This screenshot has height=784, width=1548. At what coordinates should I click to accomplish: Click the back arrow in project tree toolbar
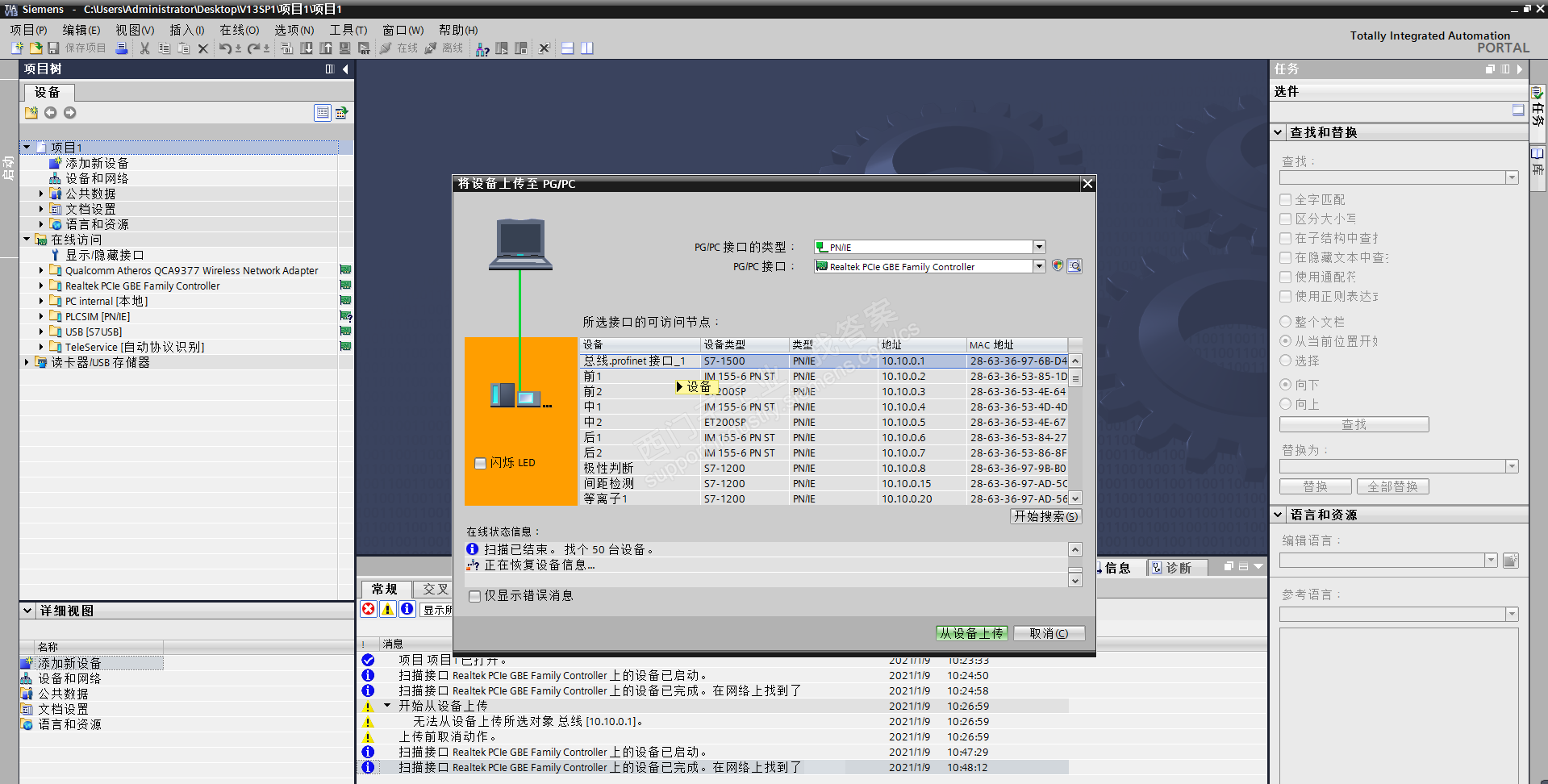click(x=51, y=113)
